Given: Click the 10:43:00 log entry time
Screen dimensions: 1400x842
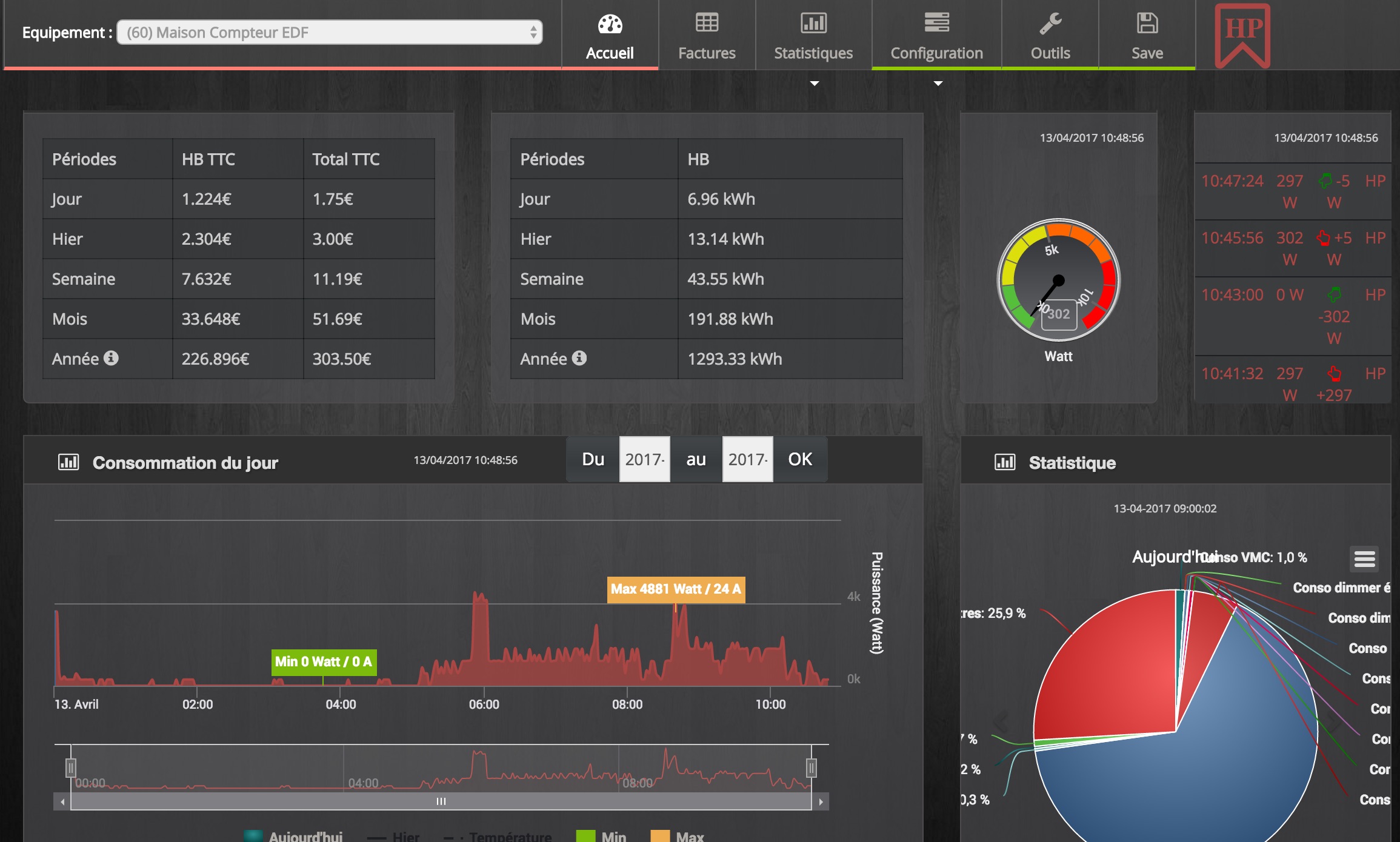Looking at the screenshot, I should pyautogui.click(x=1232, y=294).
